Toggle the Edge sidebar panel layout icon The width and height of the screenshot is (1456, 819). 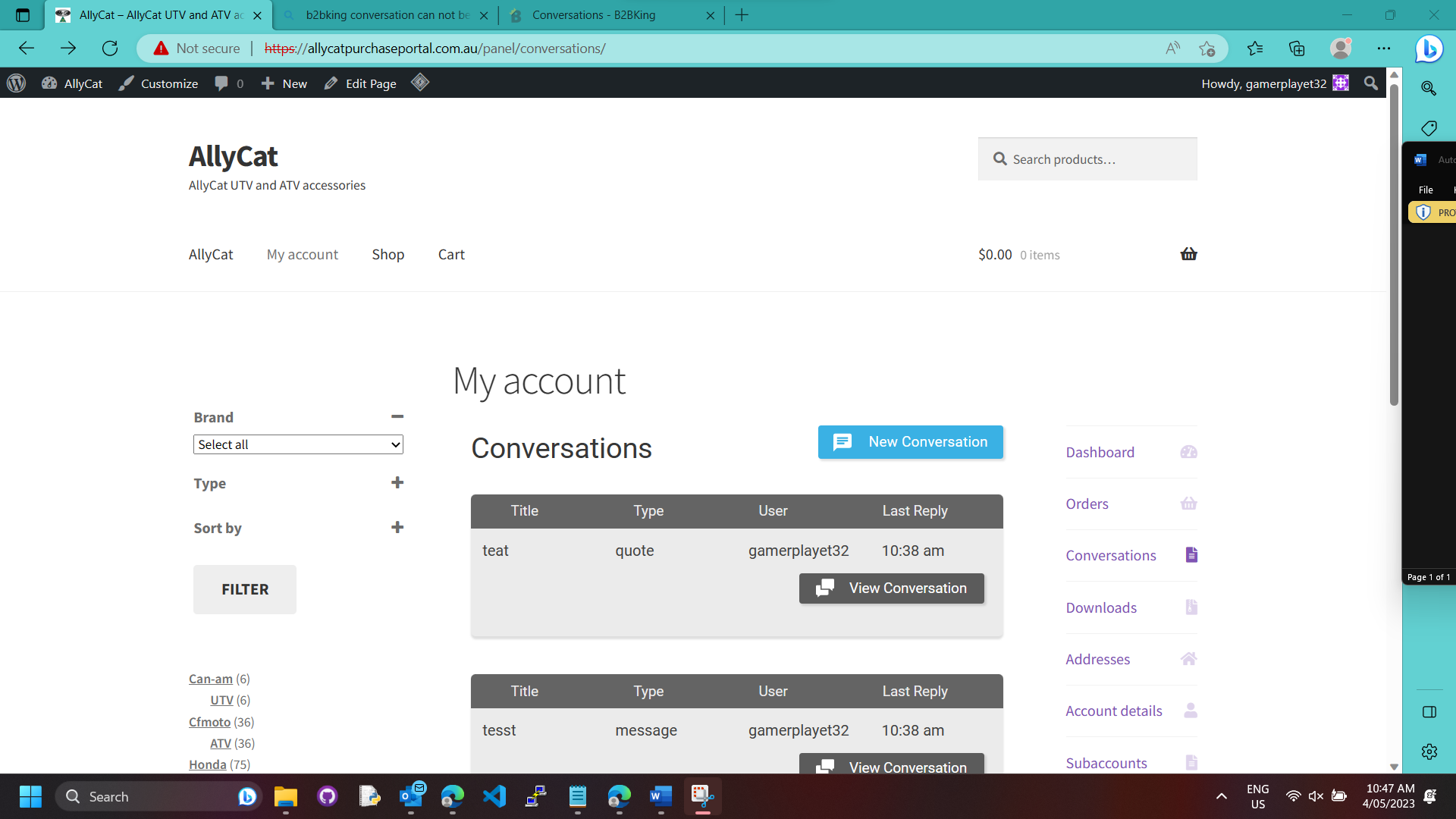(x=1429, y=712)
